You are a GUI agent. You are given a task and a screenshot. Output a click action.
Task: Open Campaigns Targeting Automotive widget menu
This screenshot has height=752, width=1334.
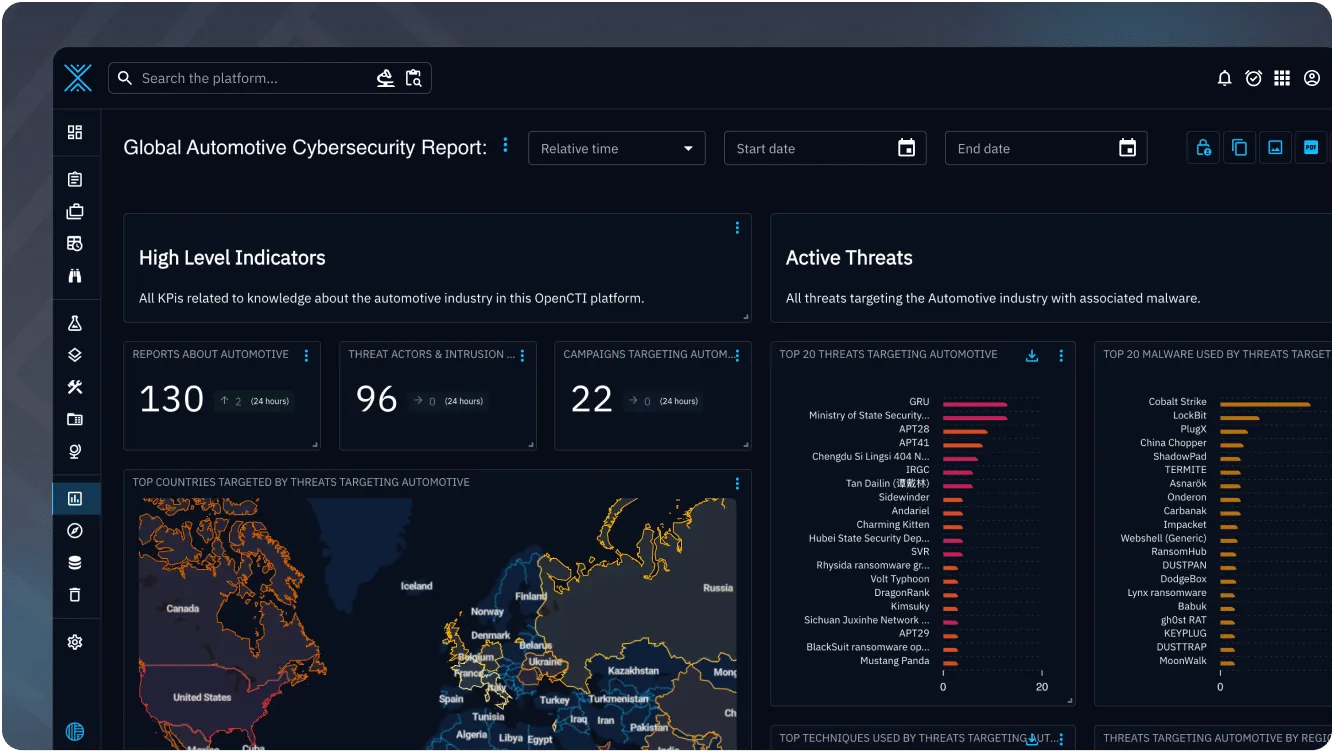tap(737, 355)
